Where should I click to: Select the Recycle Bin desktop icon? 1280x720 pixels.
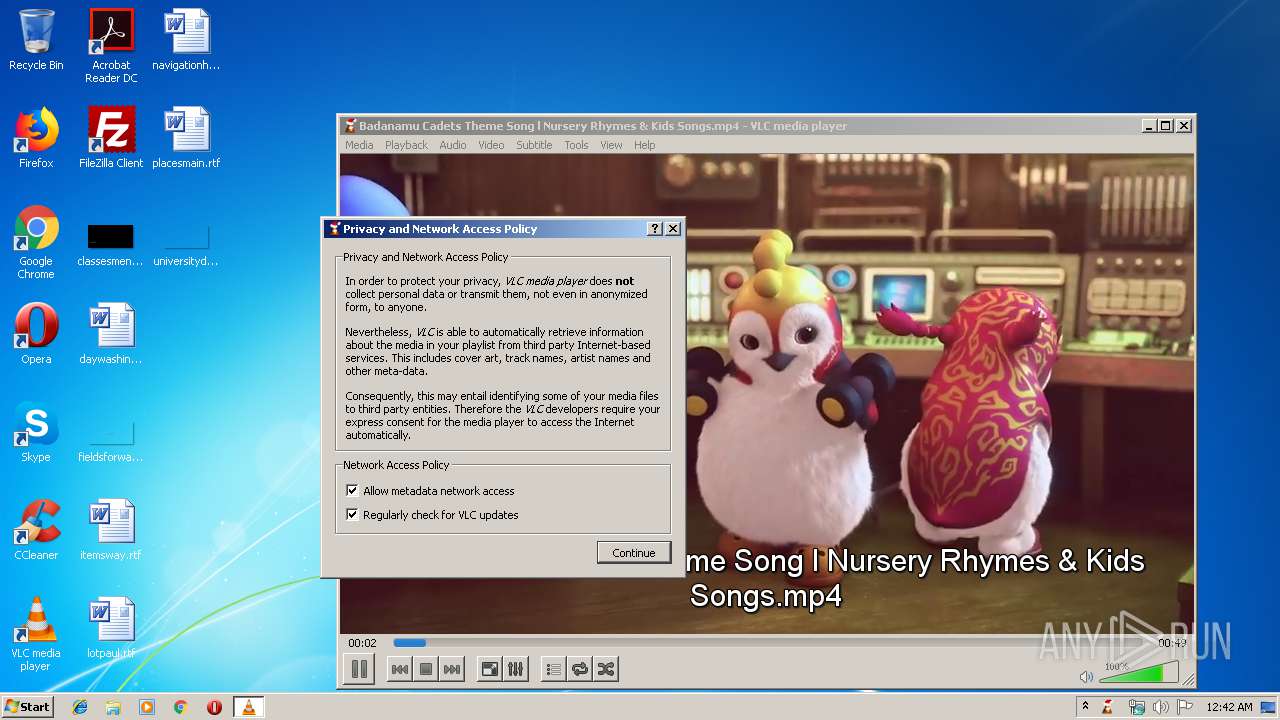(36, 40)
